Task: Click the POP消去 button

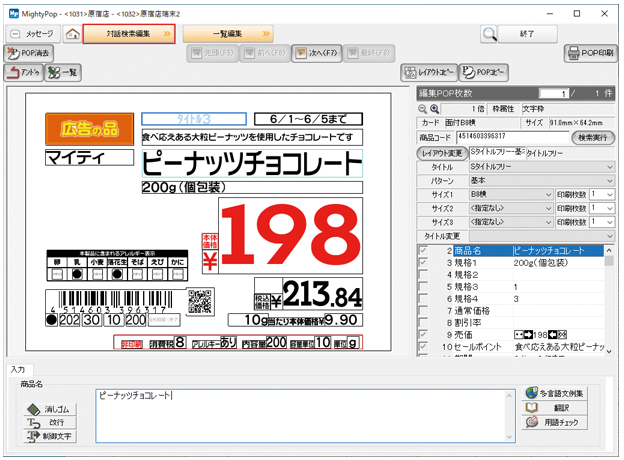Action: point(31,54)
